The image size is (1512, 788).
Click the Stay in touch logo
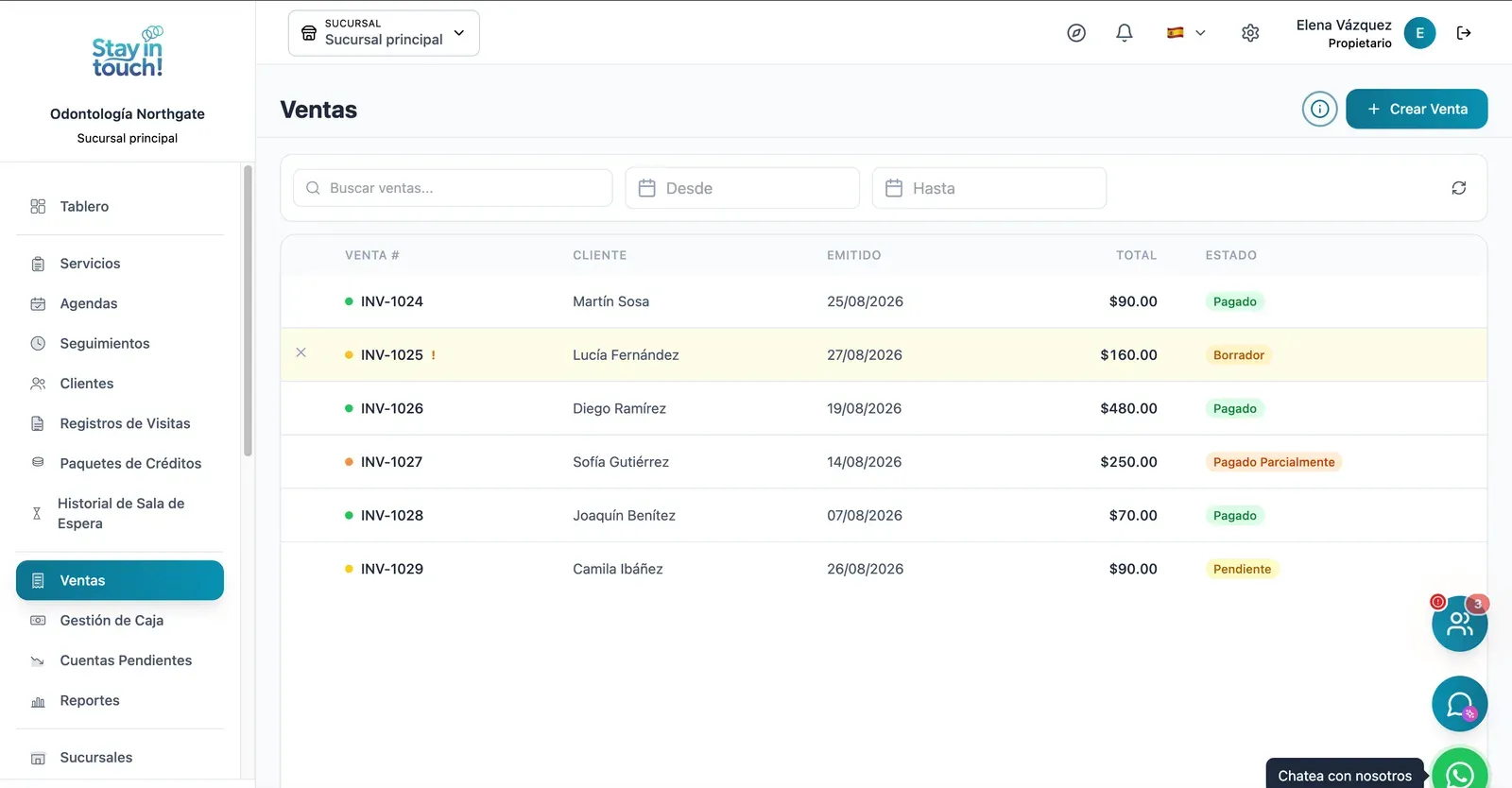[128, 53]
